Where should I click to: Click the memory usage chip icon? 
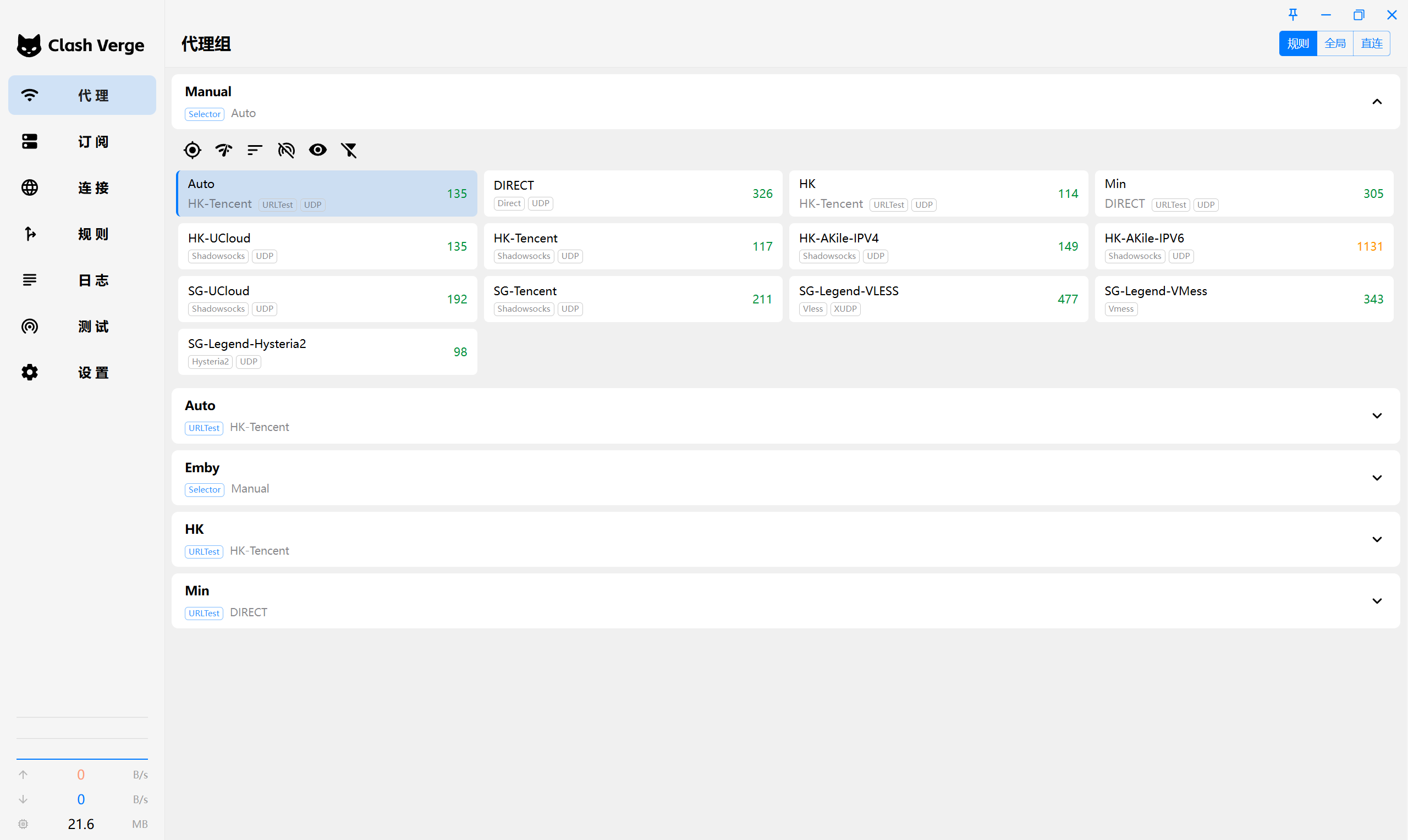(x=23, y=824)
